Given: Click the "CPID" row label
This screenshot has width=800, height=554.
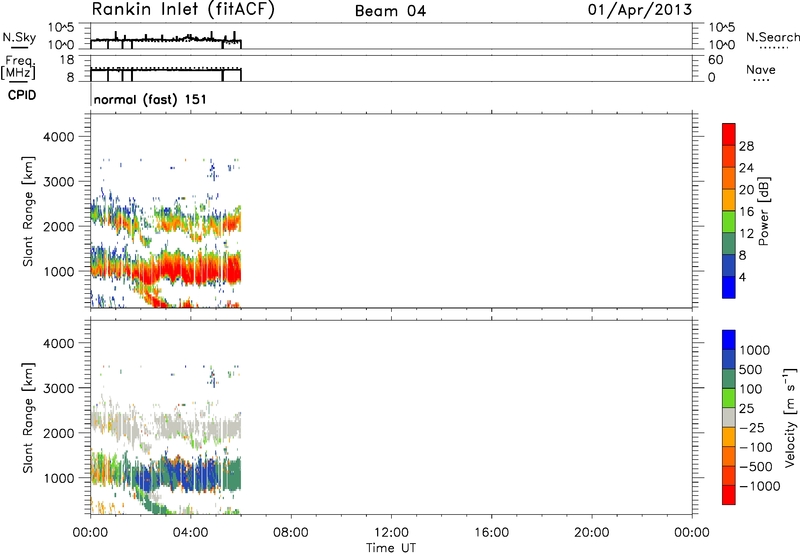Looking at the screenshot, I should pyautogui.click(x=22, y=95).
